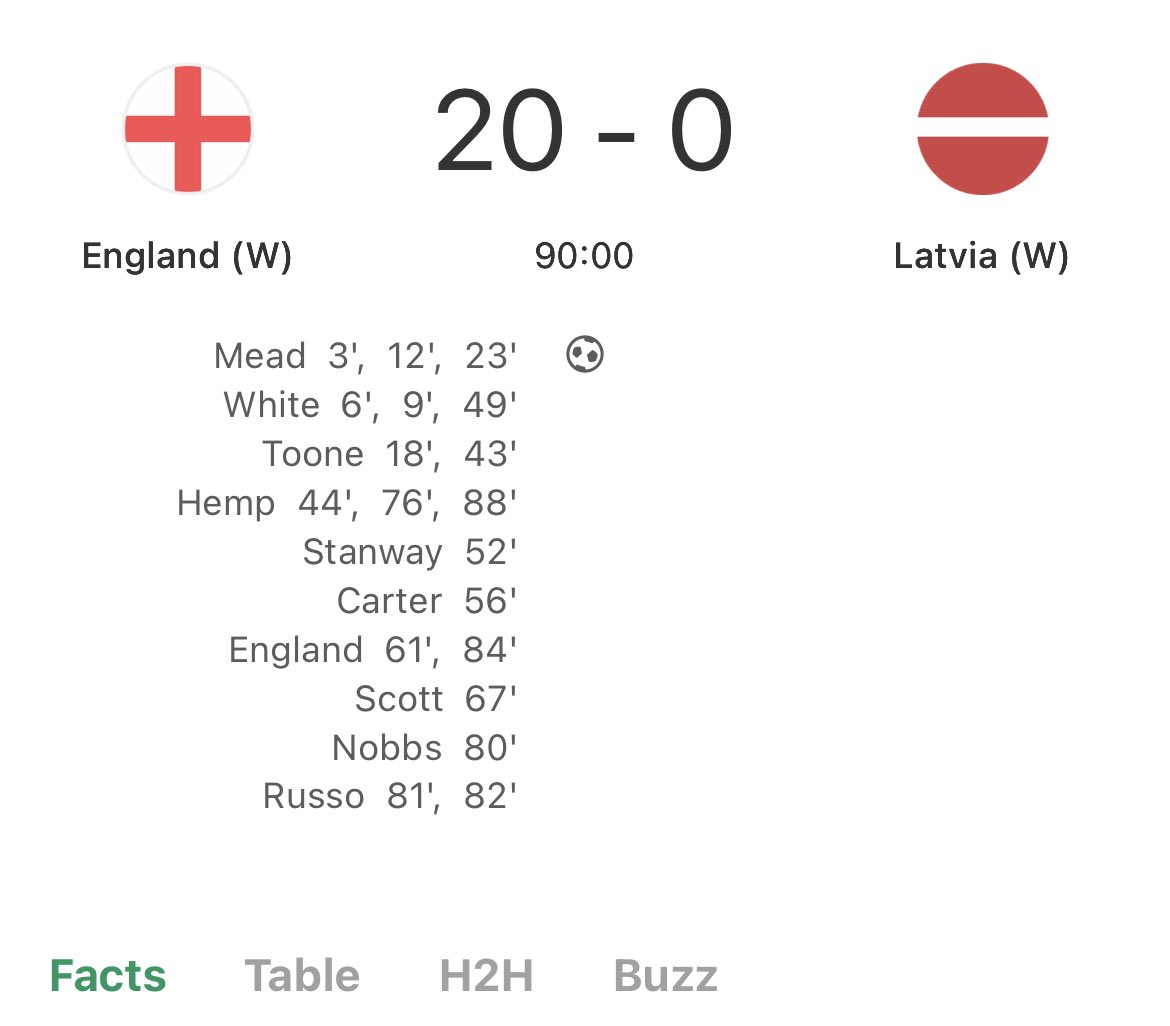Tap the 20 - 0 scoreline
The width and height of the screenshot is (1170, 1026).
pos(584,133)
